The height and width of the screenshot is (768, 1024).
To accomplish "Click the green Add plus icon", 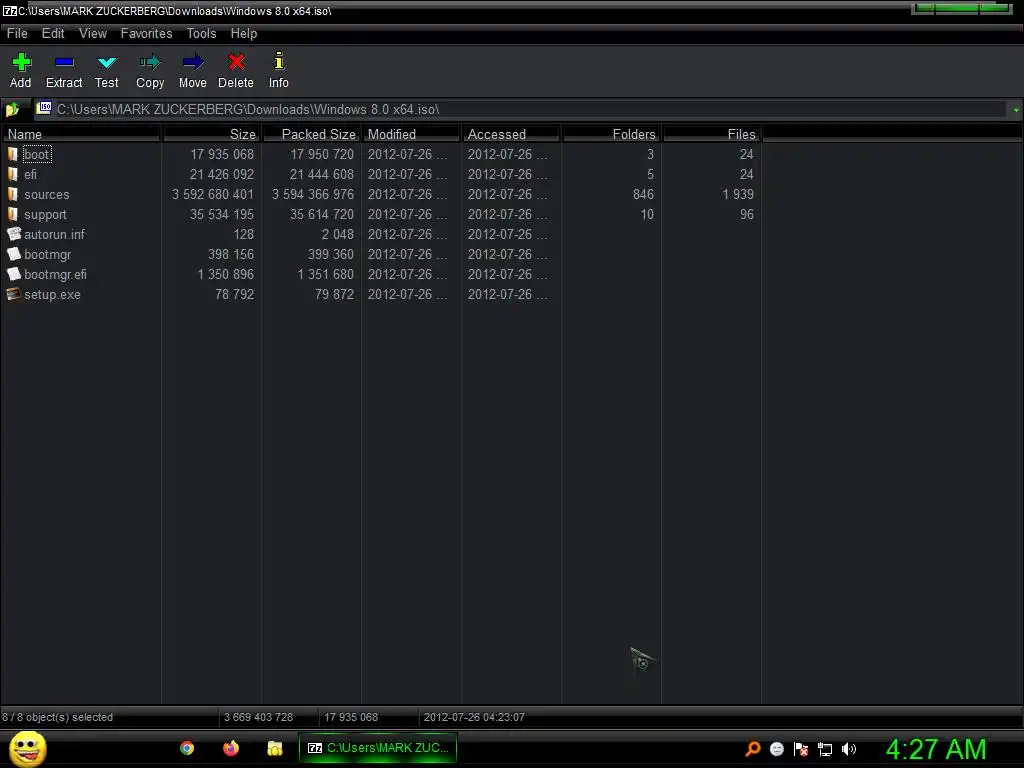I will [x=21, y=62].
